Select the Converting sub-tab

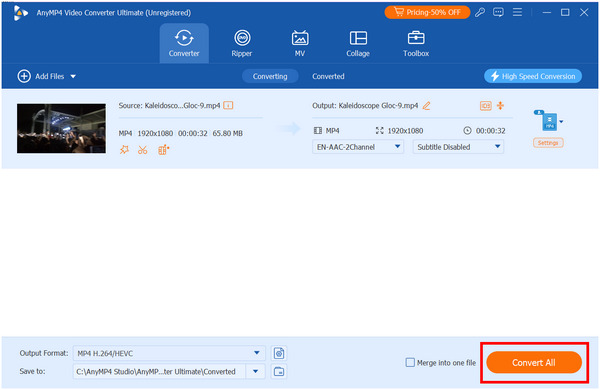[x=270, y=76]
